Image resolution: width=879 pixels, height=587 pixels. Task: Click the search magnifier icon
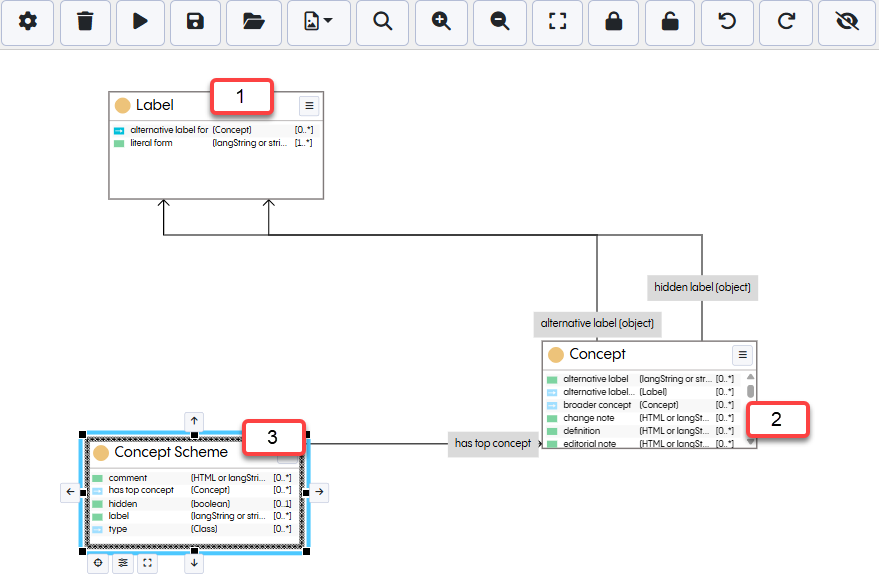(382, 22)
